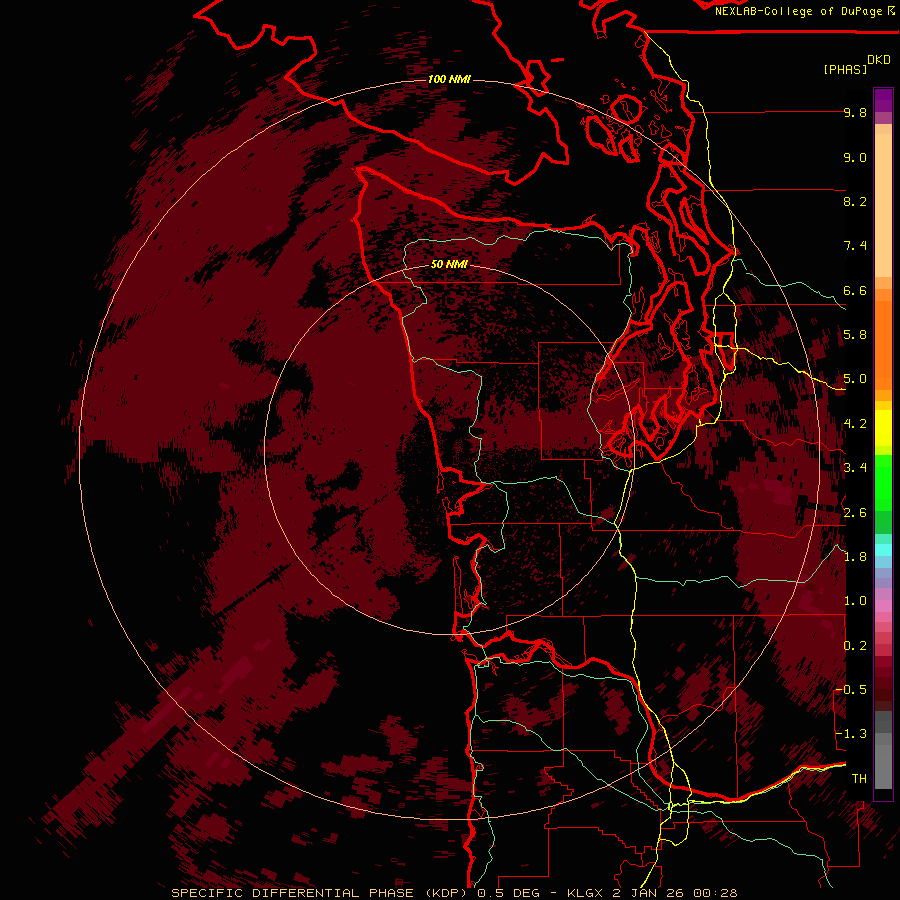The width and height of the screenshot is (900, 900).
Task: Select the -0.5 value on the scale
Action: pyautogui.click(x=851, y=690)
